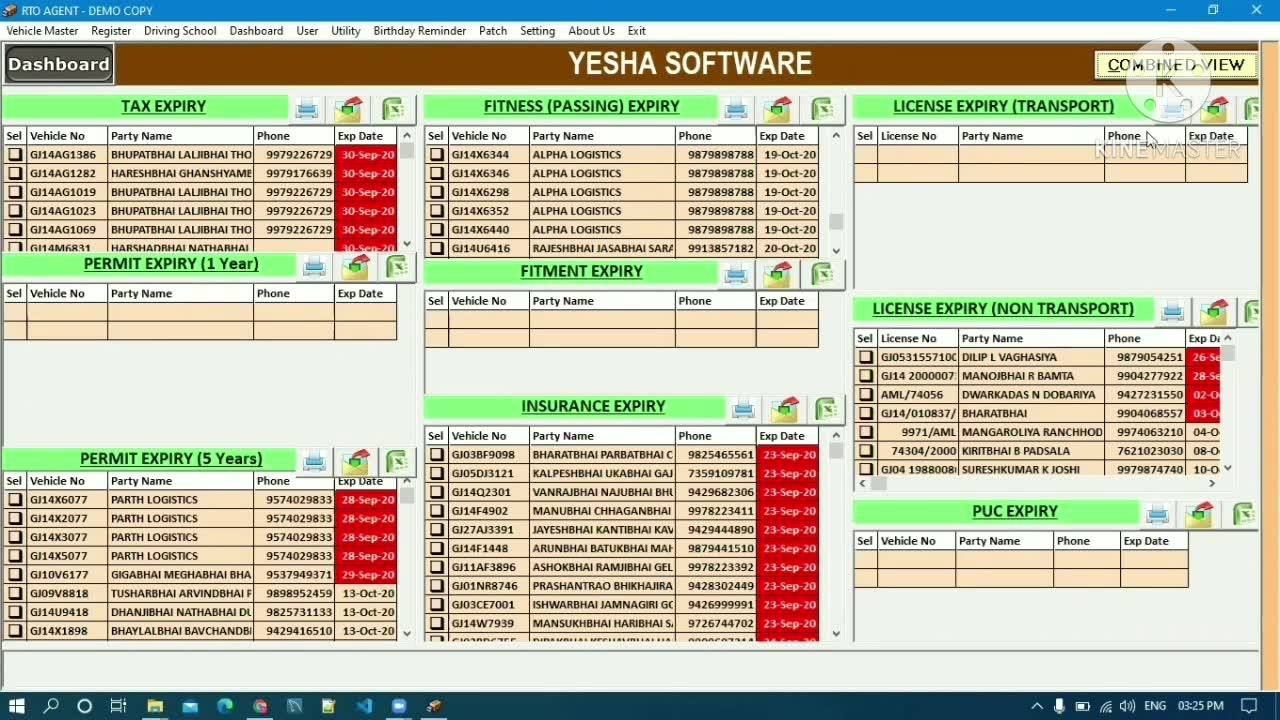1280x720 pixels.
Task: Send mail for Permit Expiry (1 Year)
Action: pos(356,266)
